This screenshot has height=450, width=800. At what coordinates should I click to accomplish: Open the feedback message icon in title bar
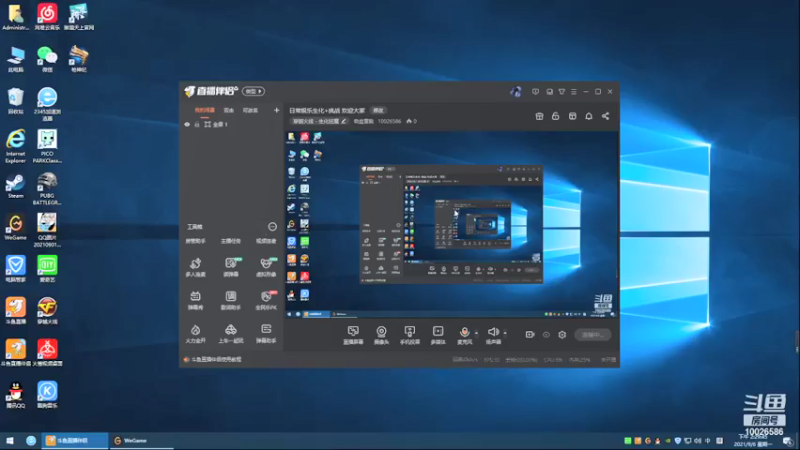point(535,92)
